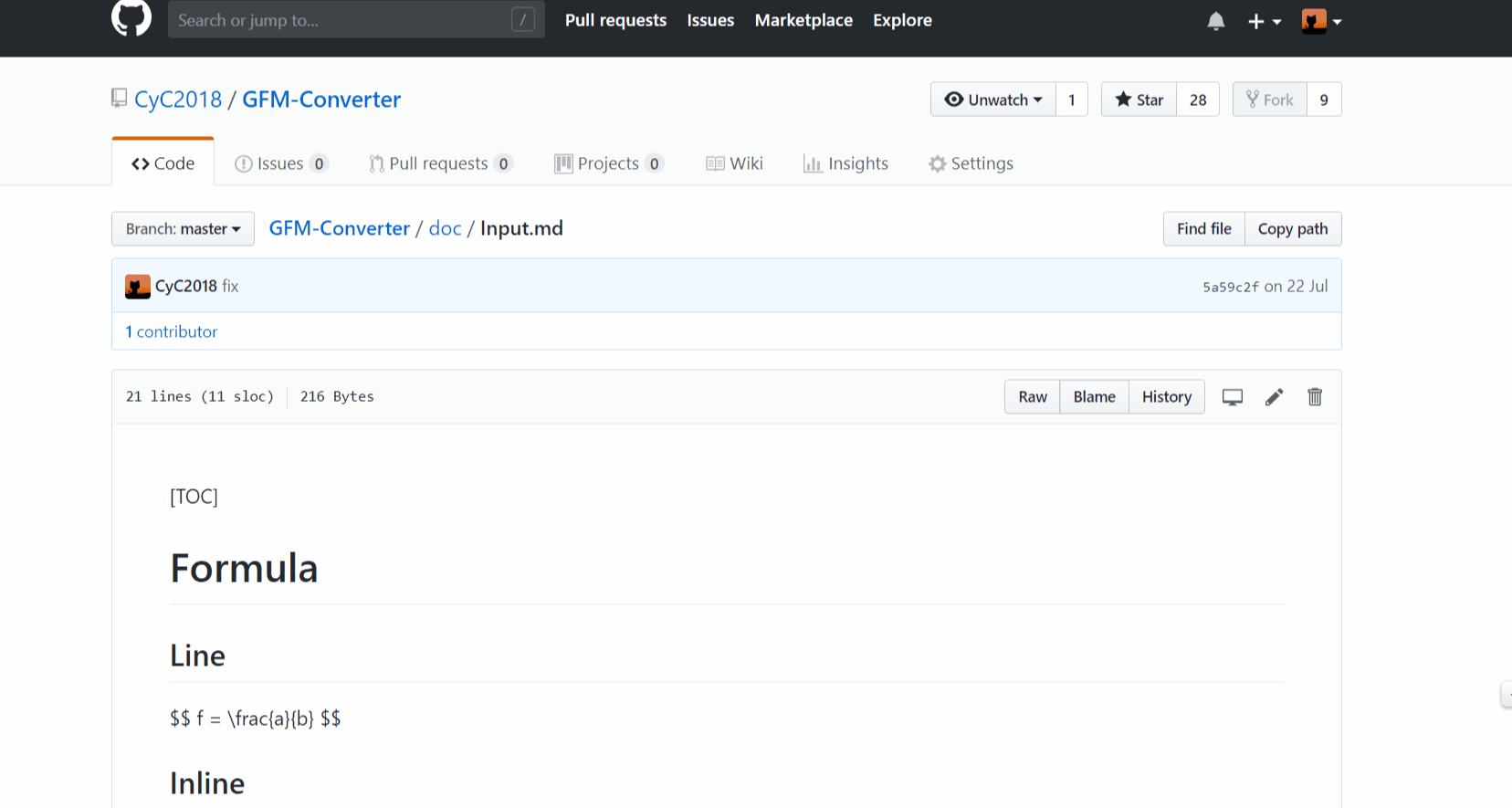Click the notifications bell icon

1215,21
